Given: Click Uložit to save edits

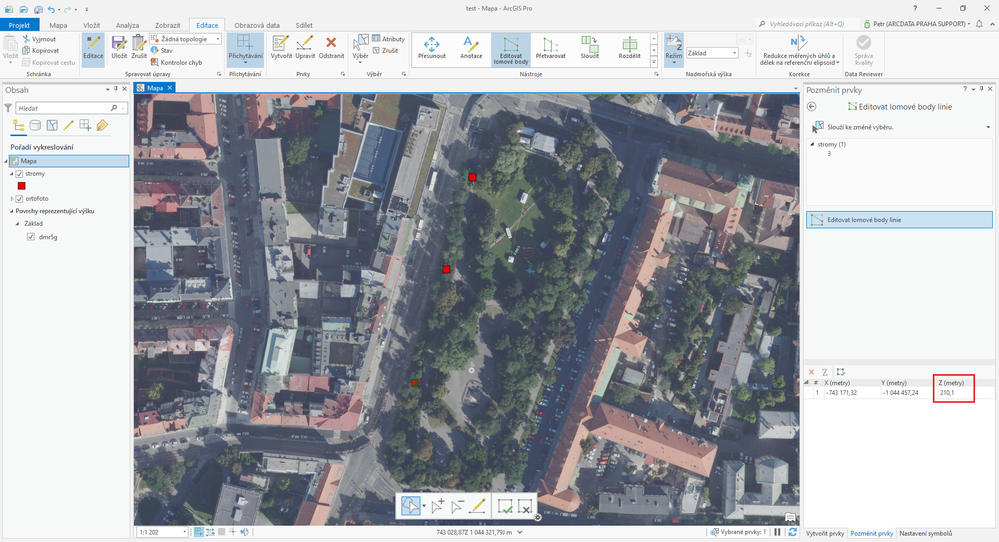Looking at the screenshot, I should 119,48.
